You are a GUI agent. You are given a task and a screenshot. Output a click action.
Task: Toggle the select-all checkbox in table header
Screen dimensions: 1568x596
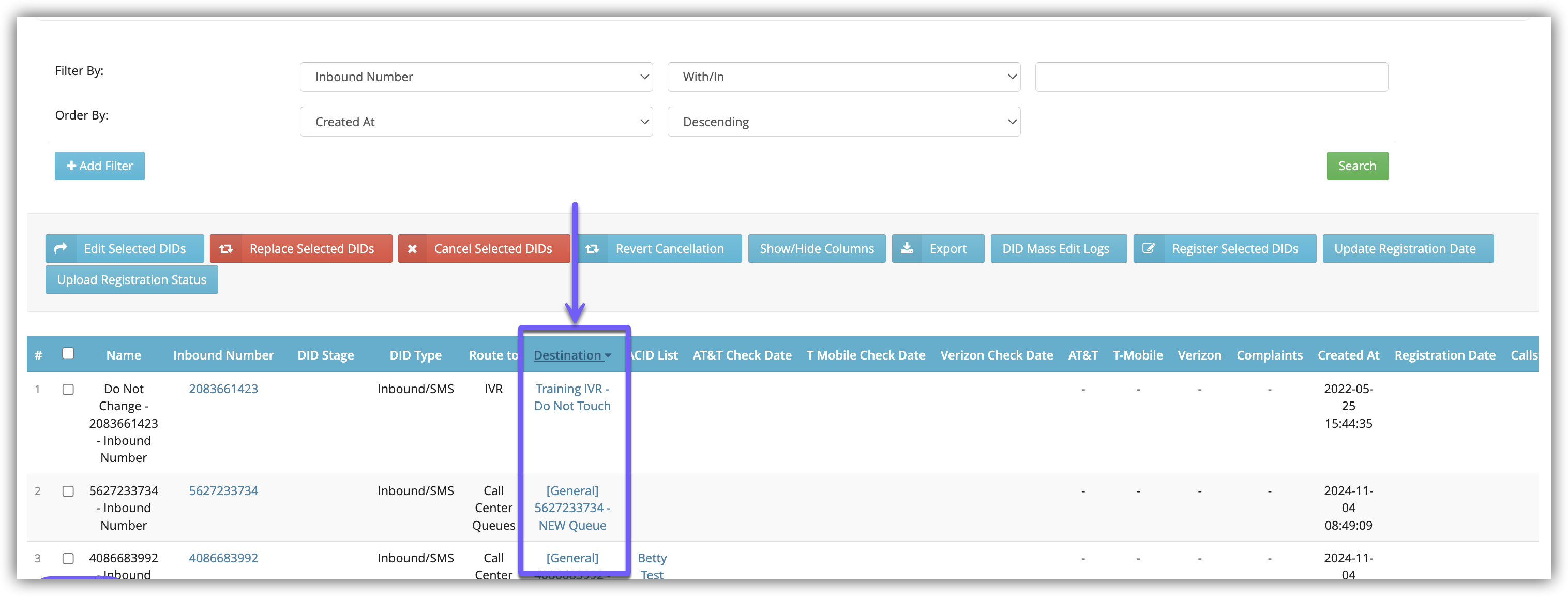tap(68, 354)
